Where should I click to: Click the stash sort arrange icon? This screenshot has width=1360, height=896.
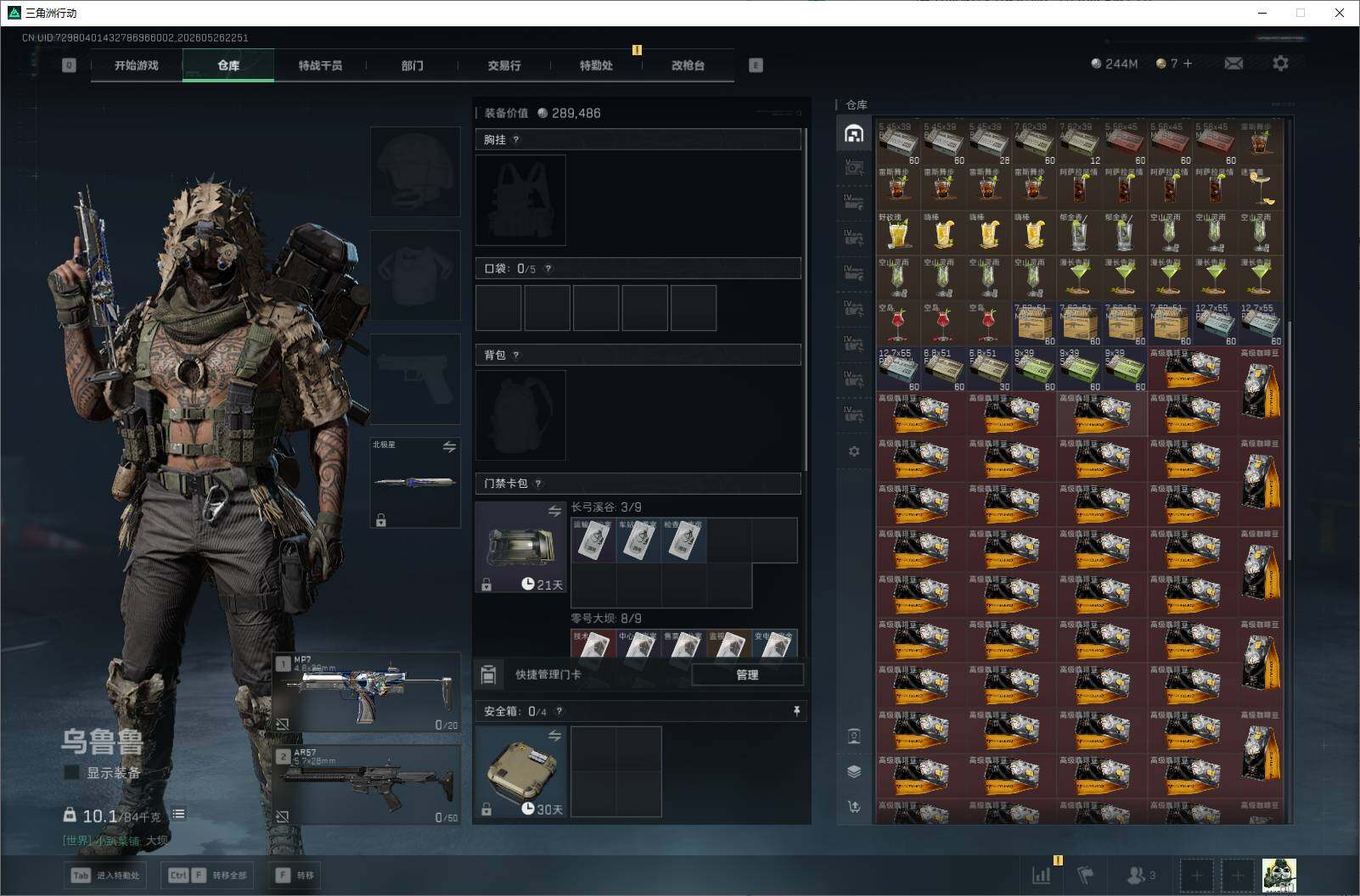pos(854,806)
